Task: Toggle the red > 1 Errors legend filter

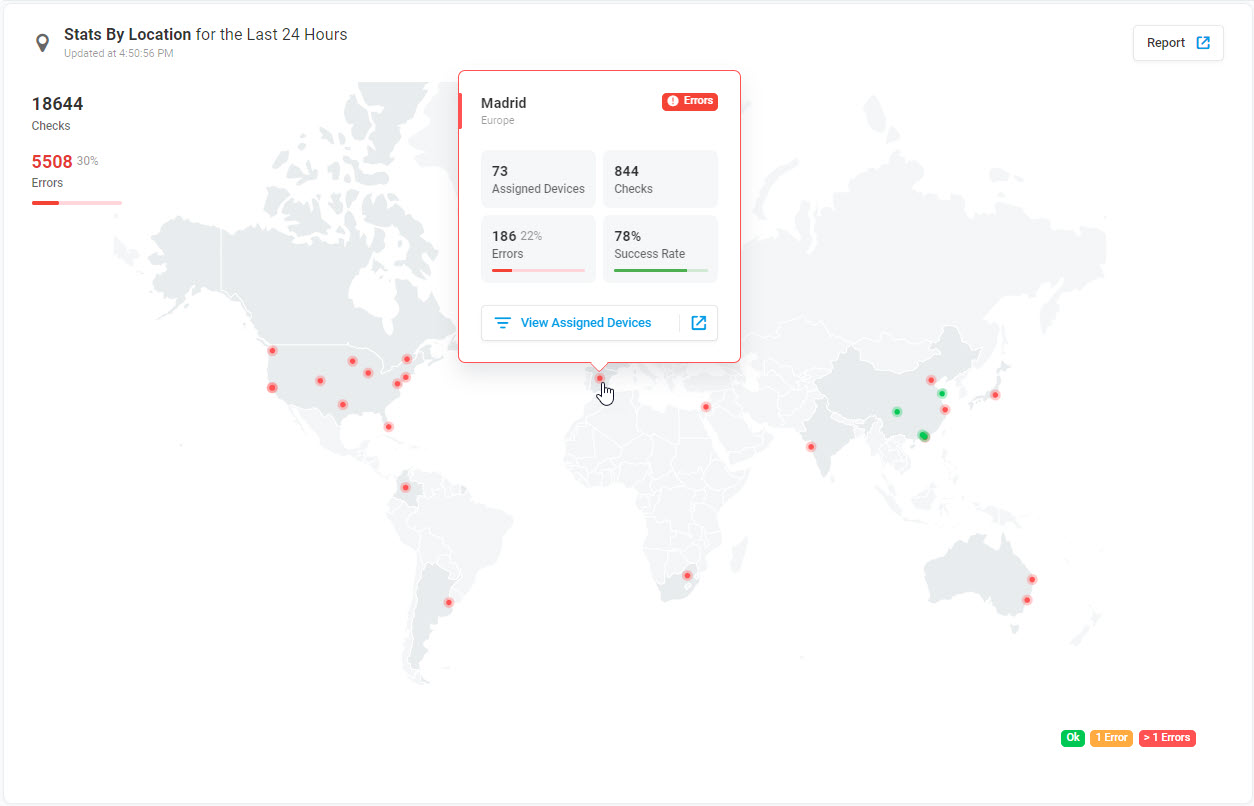Action: coord(1167,738)
